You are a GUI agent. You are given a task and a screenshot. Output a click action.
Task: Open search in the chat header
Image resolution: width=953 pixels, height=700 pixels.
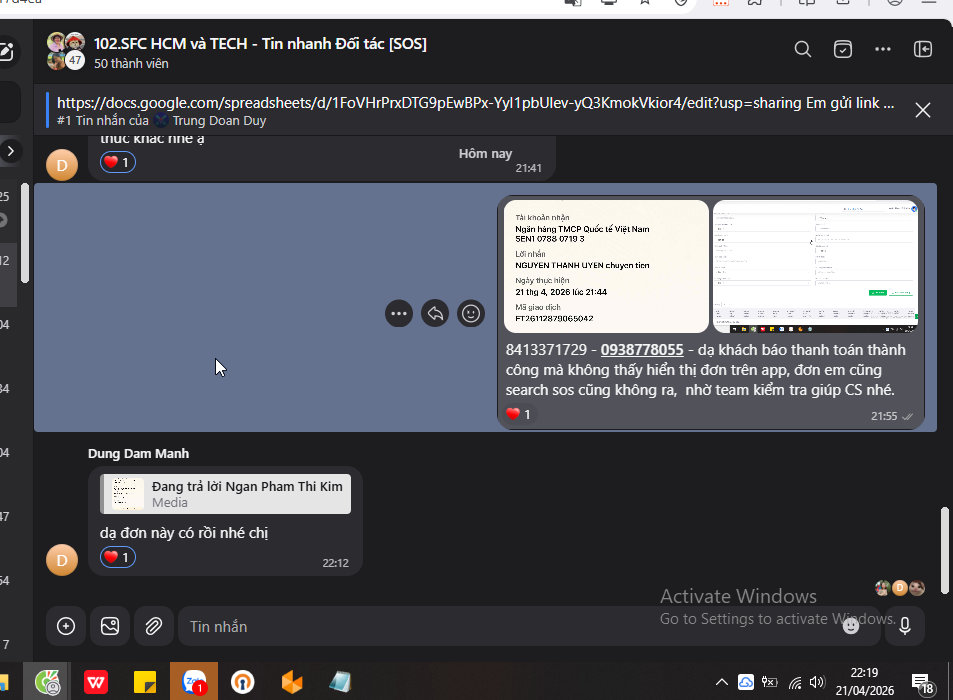click(x=802, y=49)
